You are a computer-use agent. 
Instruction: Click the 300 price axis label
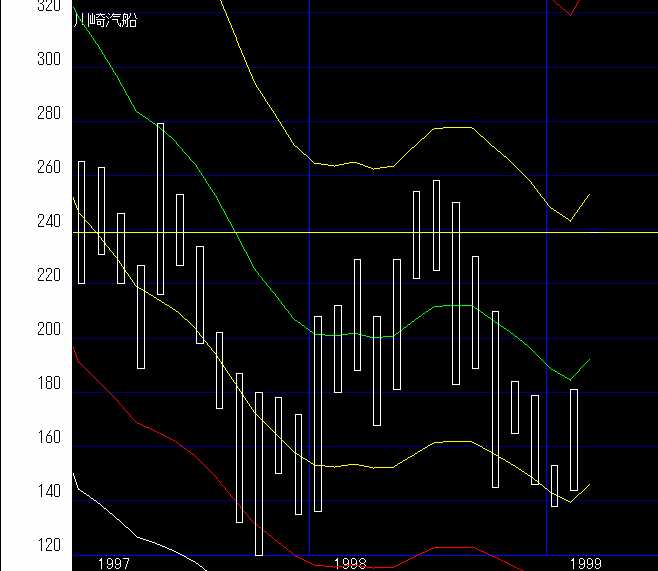[48, 60]
